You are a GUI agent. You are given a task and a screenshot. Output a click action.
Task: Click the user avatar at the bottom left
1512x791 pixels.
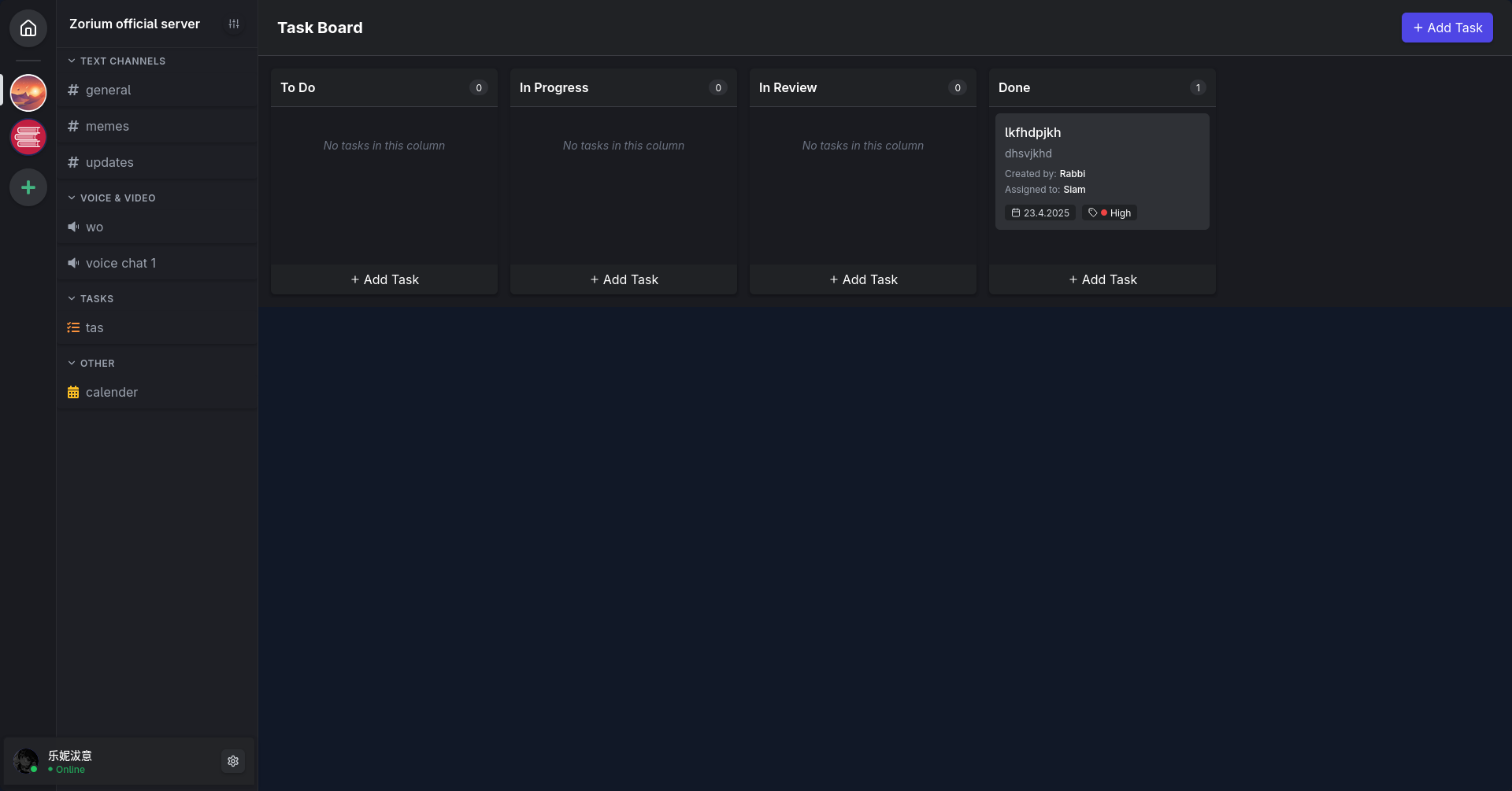point(26,761)
